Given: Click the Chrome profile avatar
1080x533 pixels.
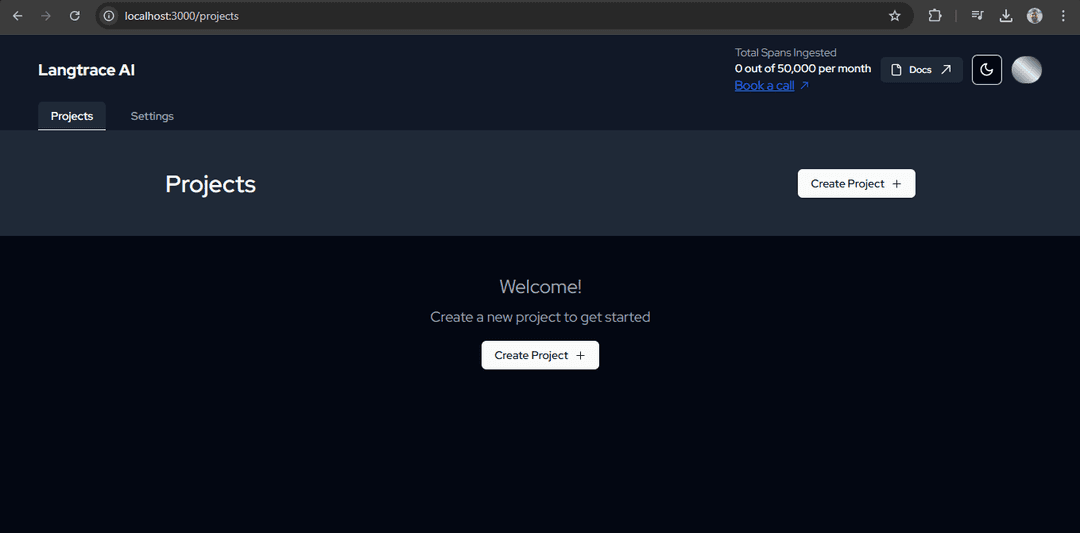Looking at the screenshot, I should point(1034,16).
